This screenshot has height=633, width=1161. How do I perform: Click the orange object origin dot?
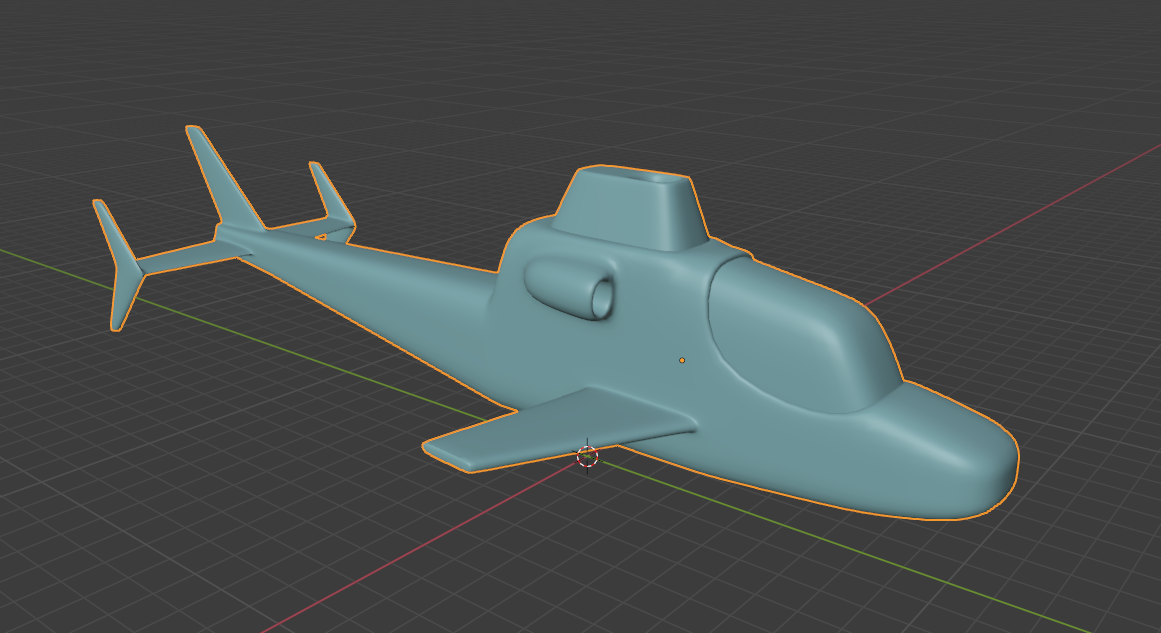coord(682,361)
